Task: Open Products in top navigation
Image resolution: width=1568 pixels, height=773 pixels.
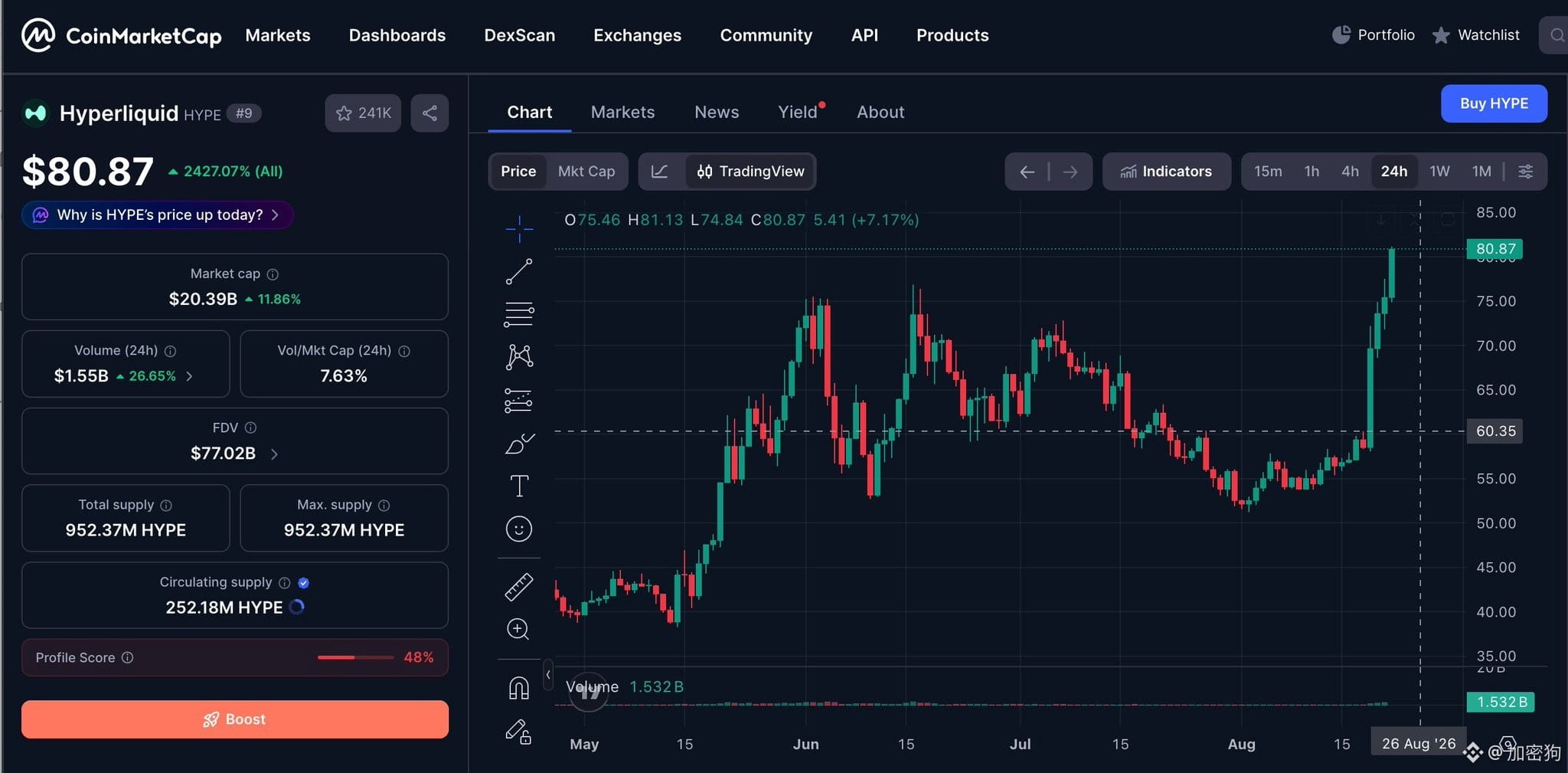Action: [x=952, y=35]
